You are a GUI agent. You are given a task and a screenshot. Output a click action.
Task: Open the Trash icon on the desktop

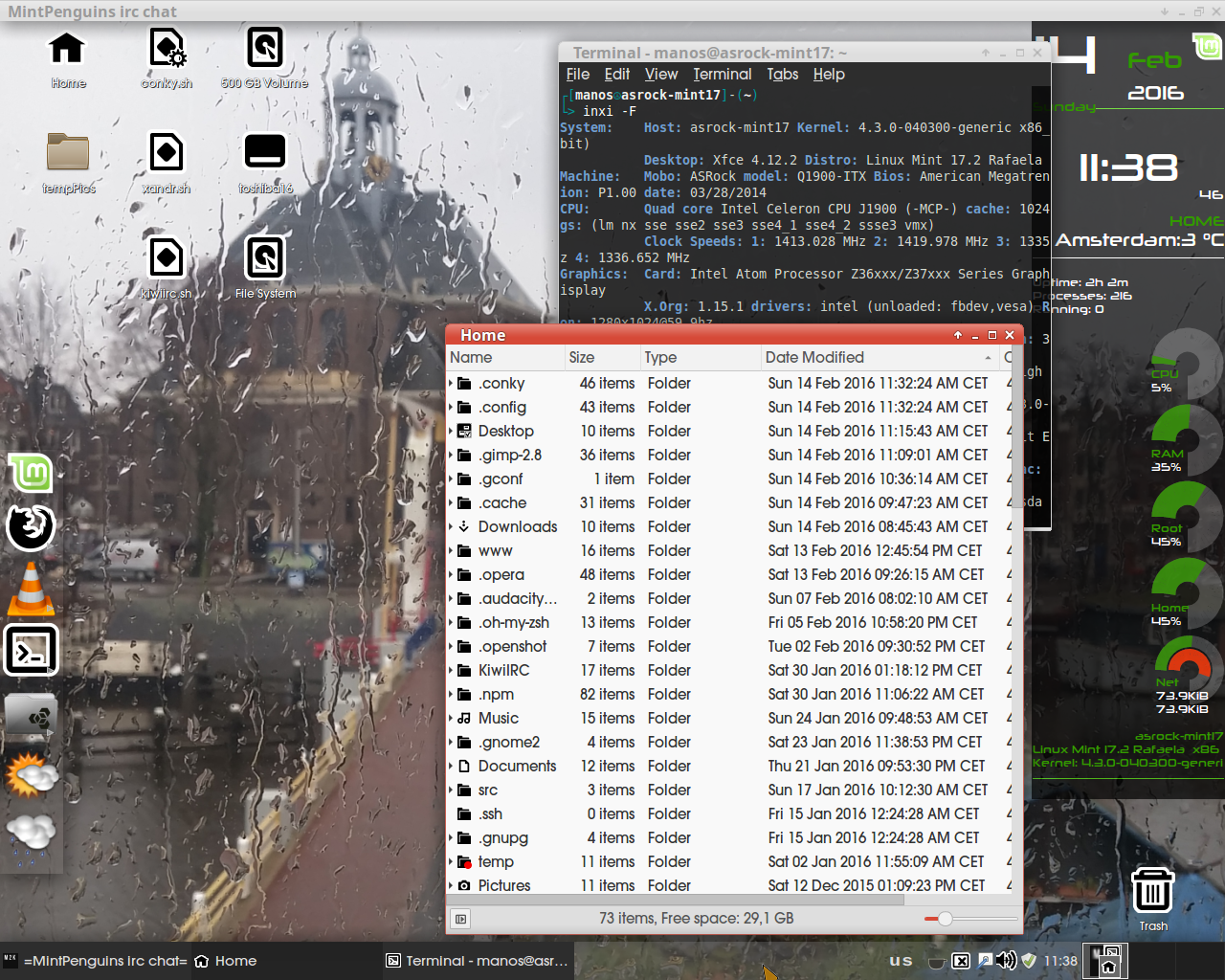coord(1152,891)
